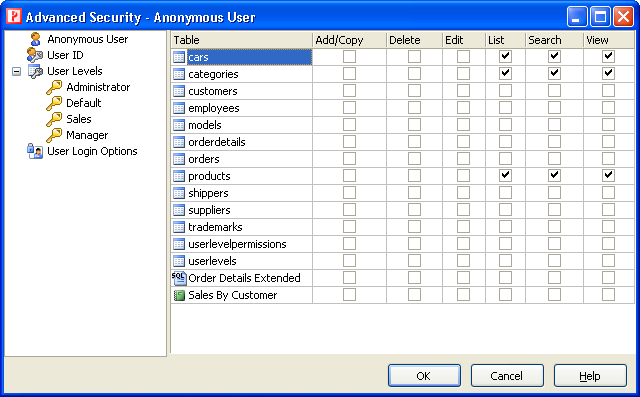This screenshot has width=640, height=397.
Task: Click the List column header
Action: (505, 40)
